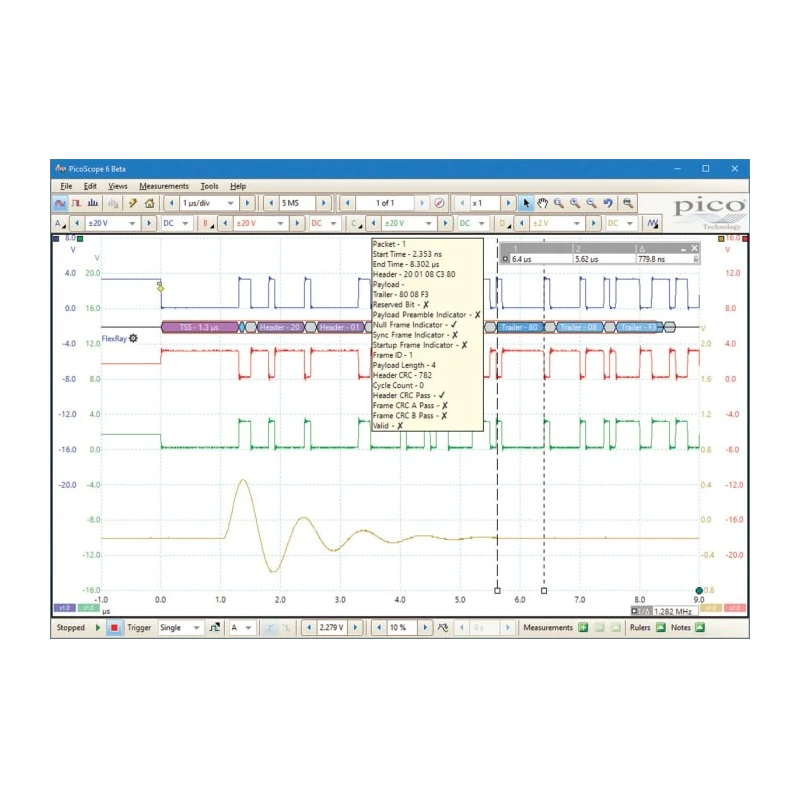Image resolution: width=800 pixels, height=800 pixels.
Task: Open Channel C options button
Action: click(x=356, y=223)
